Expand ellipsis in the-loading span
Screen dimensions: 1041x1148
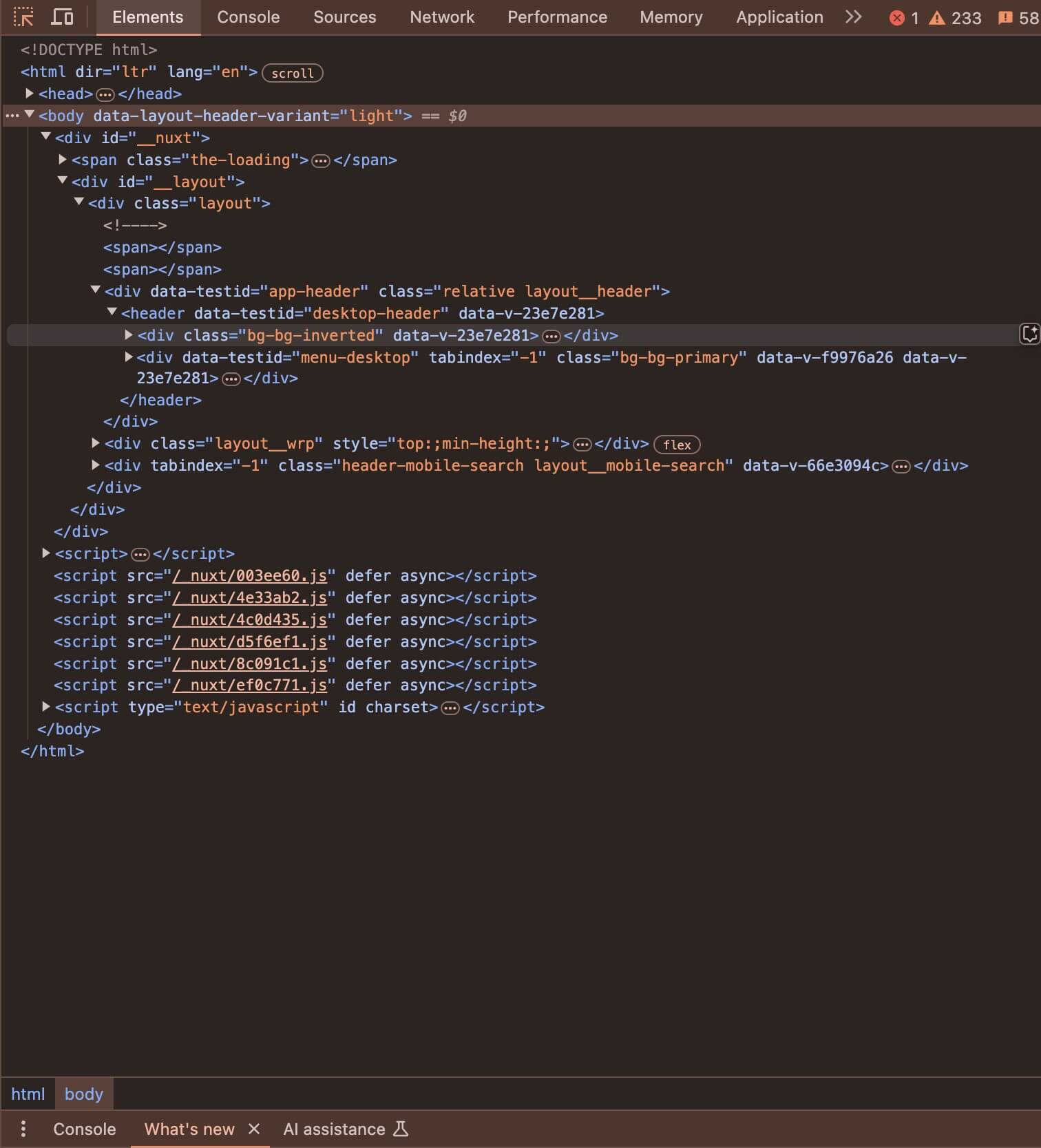321,160
